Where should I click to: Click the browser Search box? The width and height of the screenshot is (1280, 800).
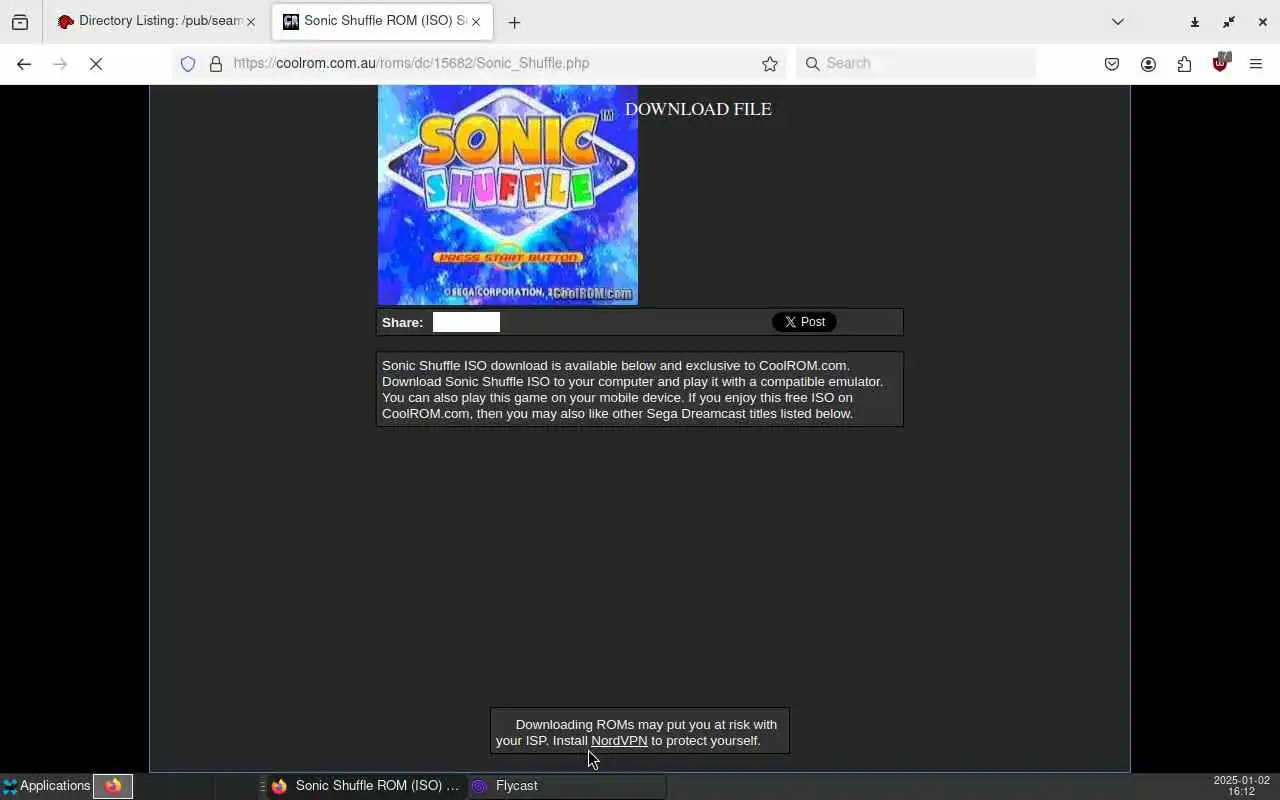[916, 64]
